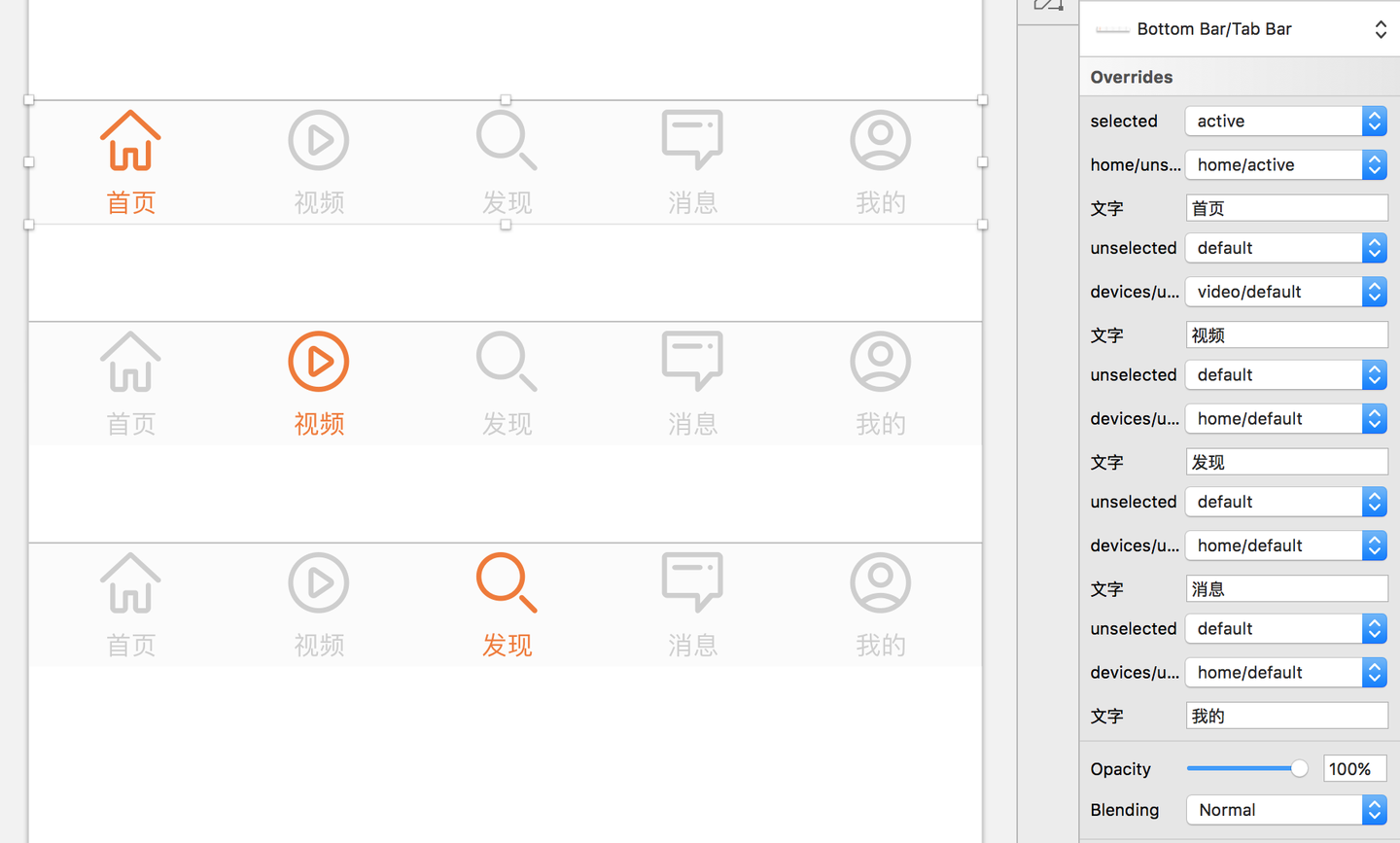
Task: Select the 我的 profile icon
Action: (x=880, y=139)
